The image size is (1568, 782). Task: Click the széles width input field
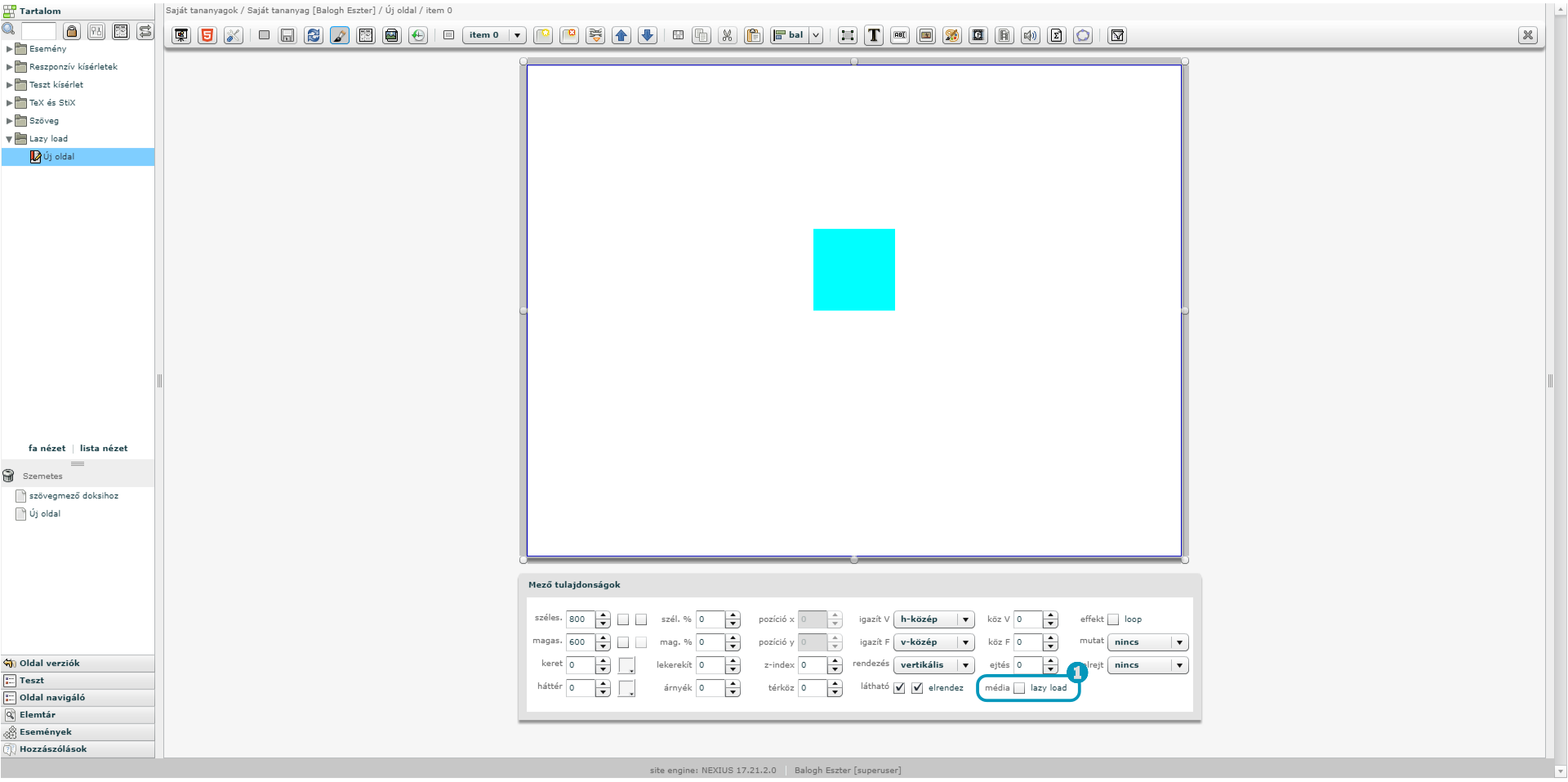coord(581,619)
